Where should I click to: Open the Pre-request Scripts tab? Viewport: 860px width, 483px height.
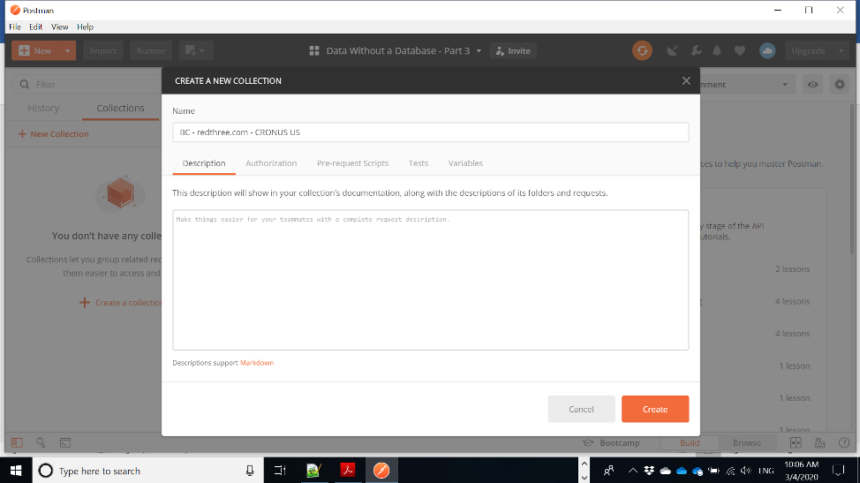pyautogui.click(x=352, y=163)
